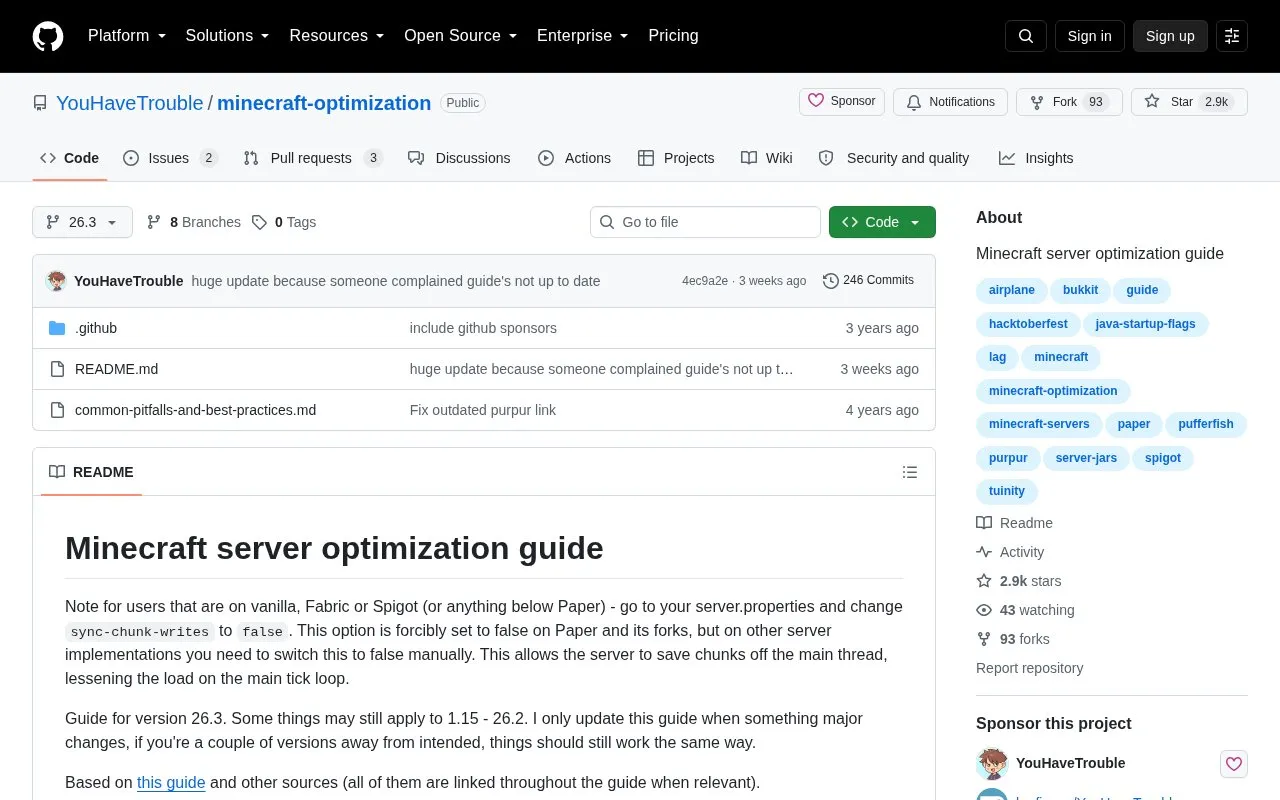
Task: Click the YouHaveTrouble avatar in commit row
Action: tap(57, 281)
